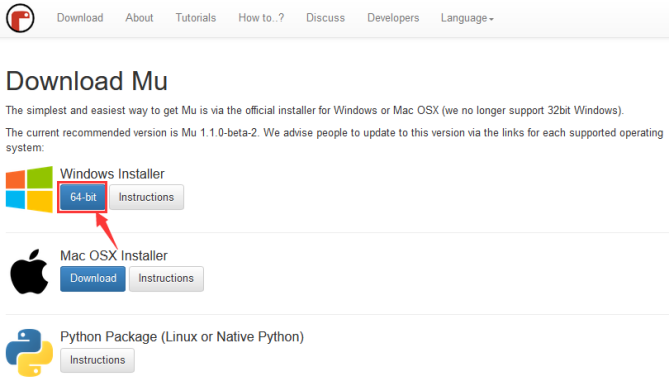Click the Windows 64-bit download button
669x381 pixels.
point(83,197)
